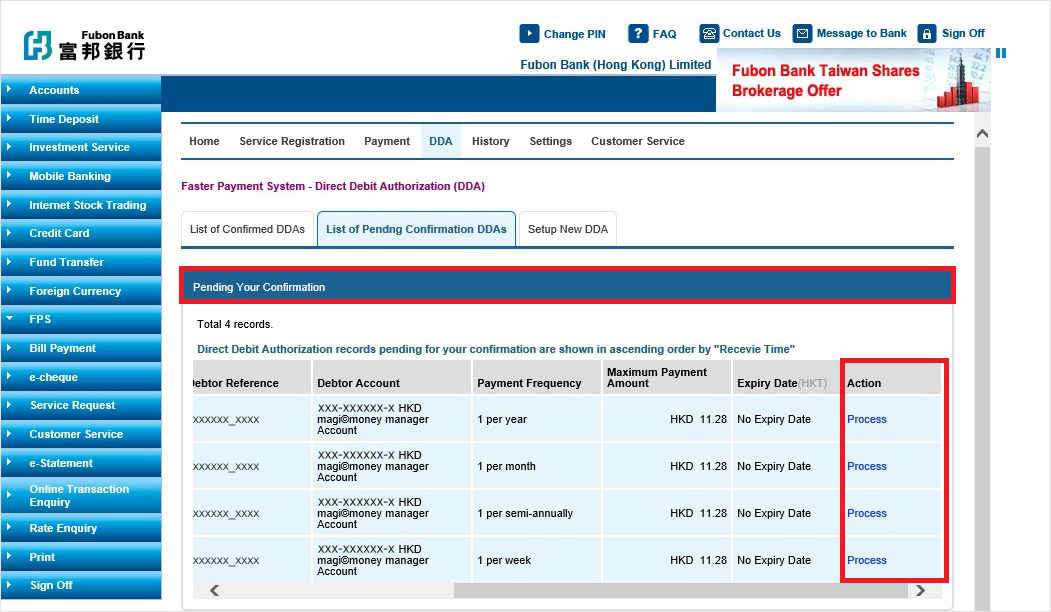Expand Internet Stock Trading menu
1051x612 pixels.
(x=80, y=204)
